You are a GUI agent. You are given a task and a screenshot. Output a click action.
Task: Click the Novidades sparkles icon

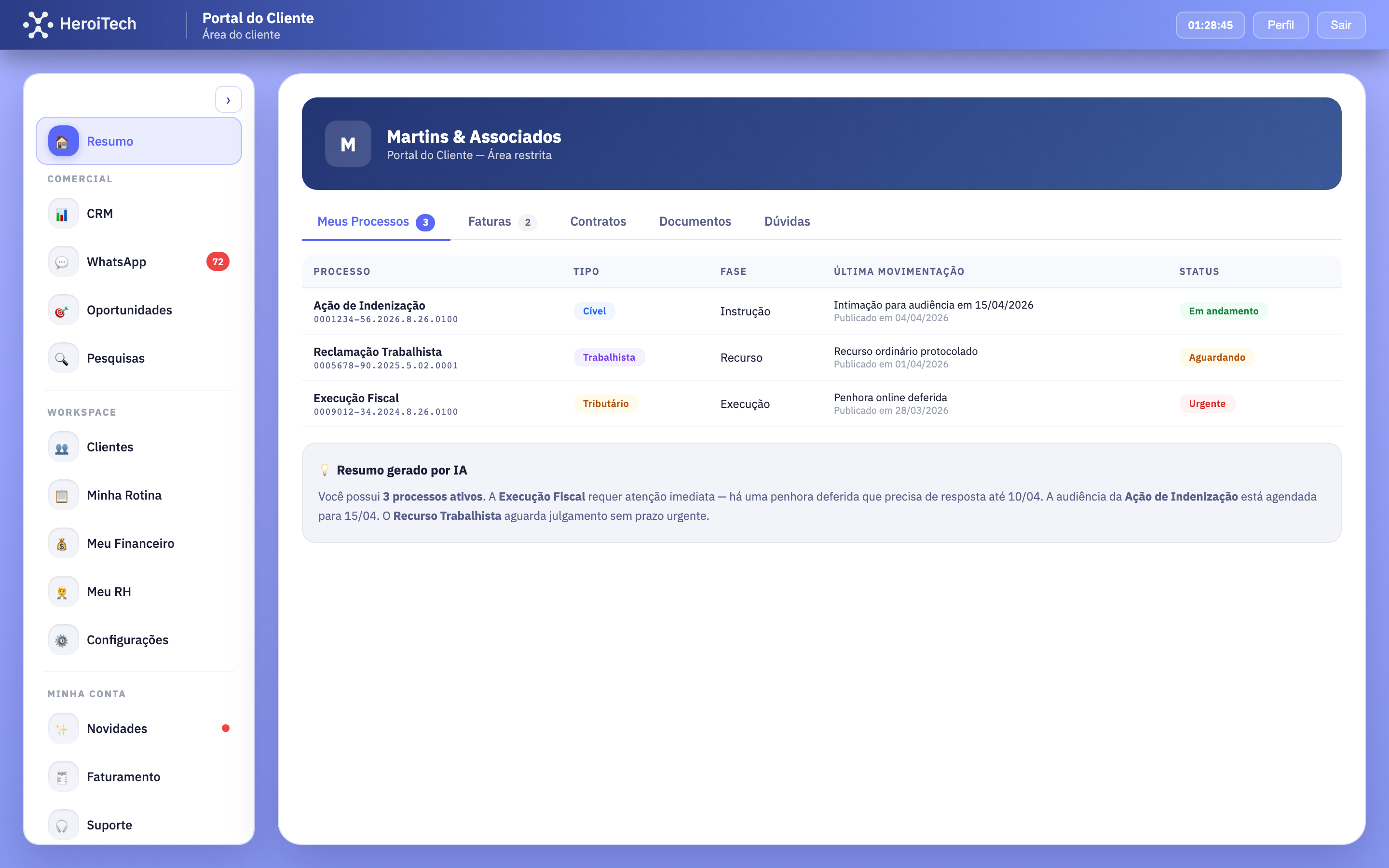coord(63,727)
